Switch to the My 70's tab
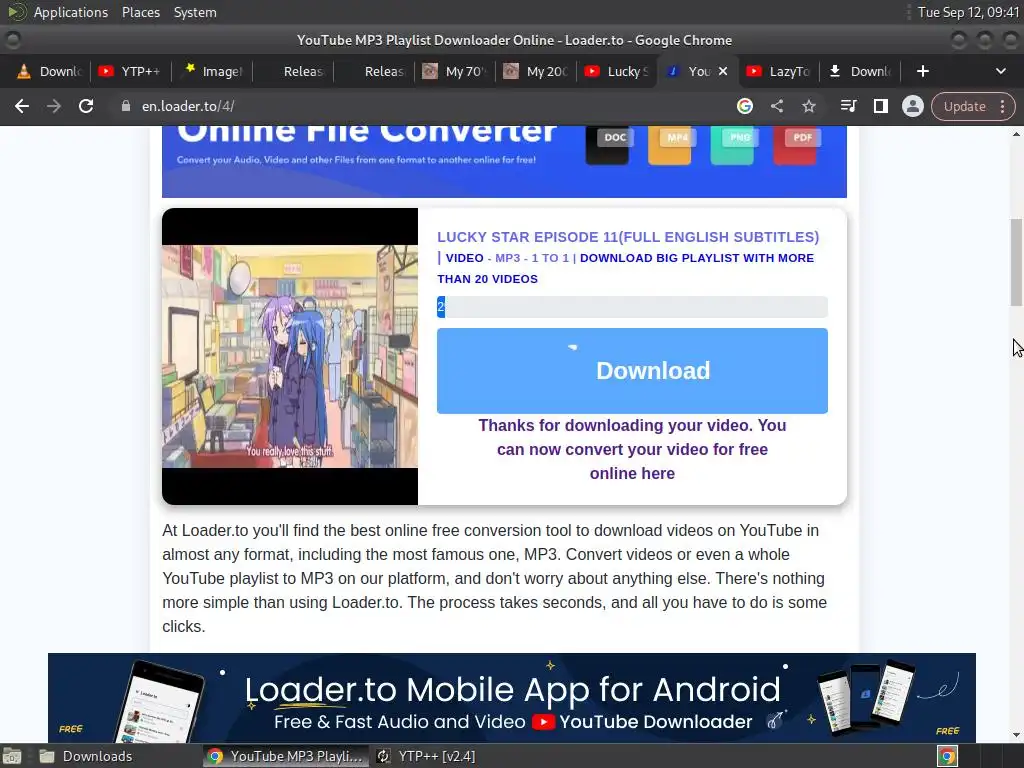Screen dimensions: 1024x768 click(x=455, y=71)
